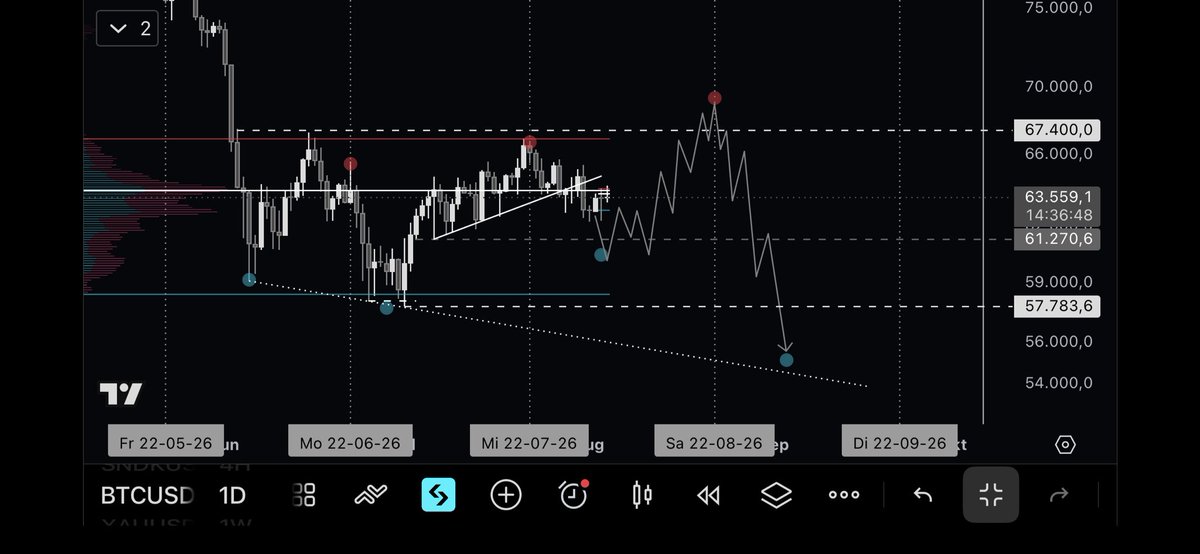The width and height of the screenshot is (1200, 554).
Task: Select the 57.783,6 price level label
Action: (x=1057, y=306)
